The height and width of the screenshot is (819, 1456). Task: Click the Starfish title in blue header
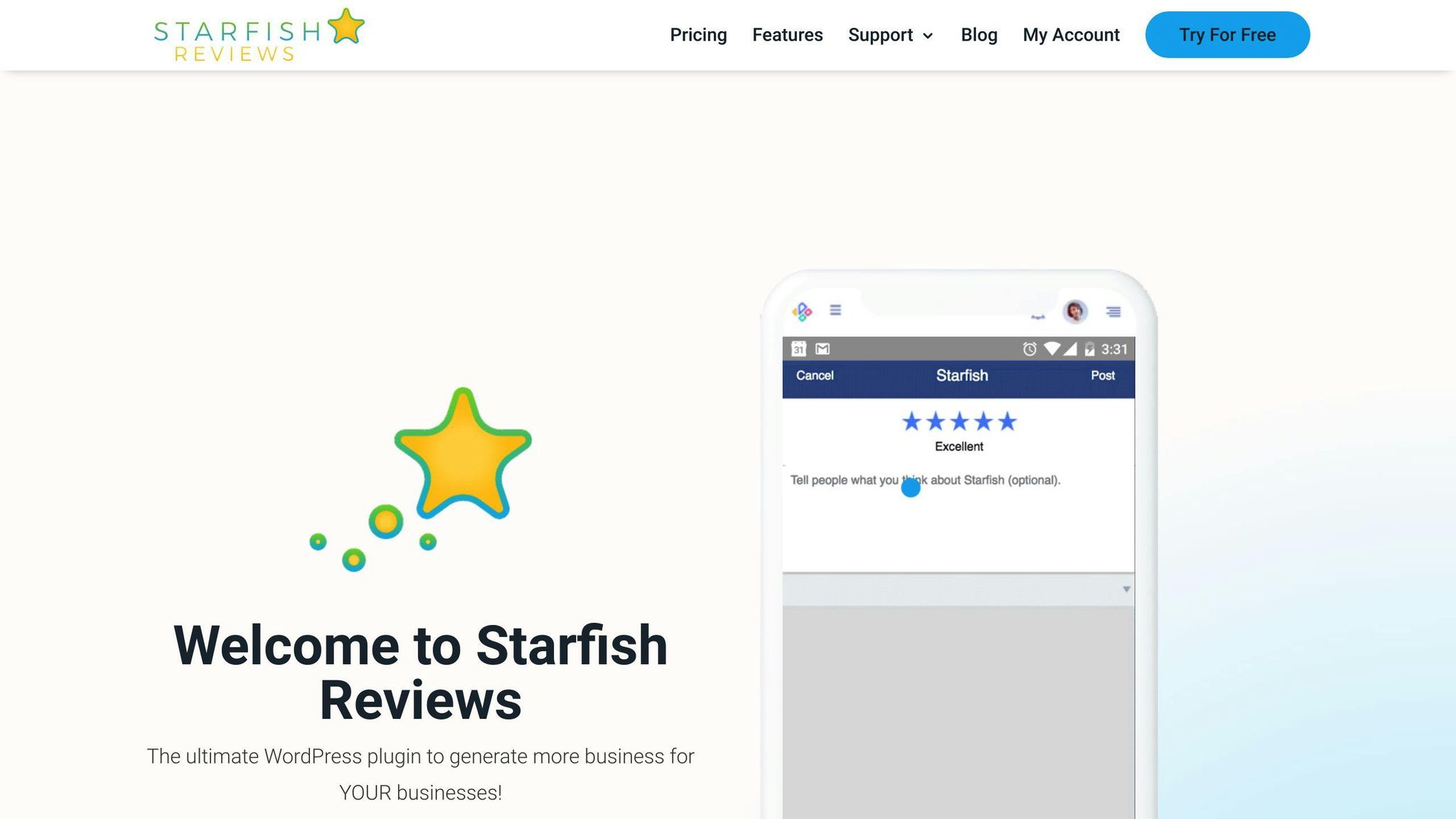[x=962, y=375]
